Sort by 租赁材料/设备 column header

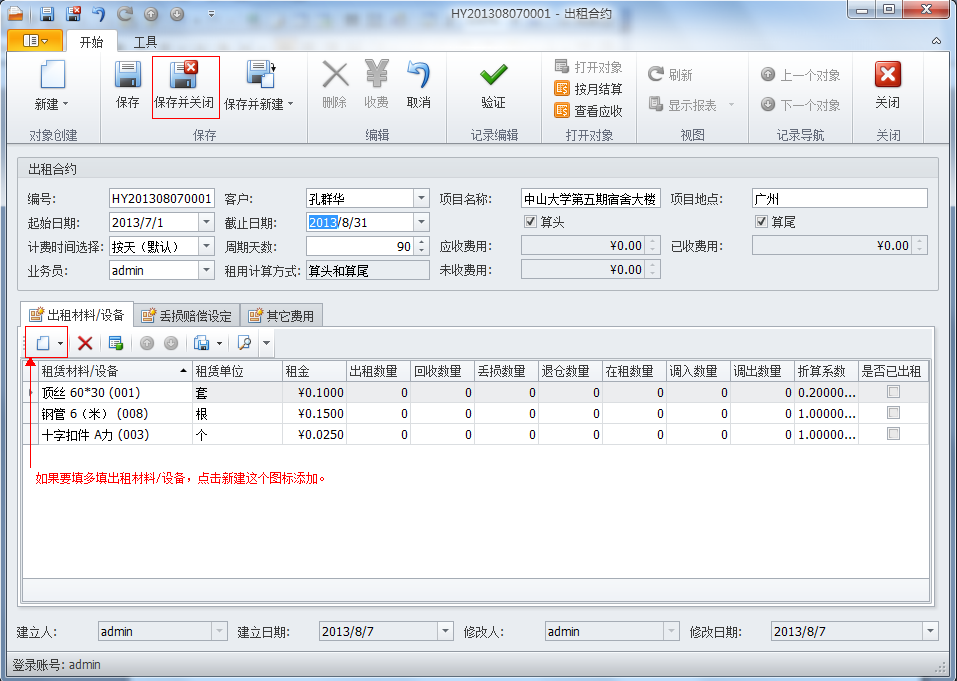(x=115, y=371)
